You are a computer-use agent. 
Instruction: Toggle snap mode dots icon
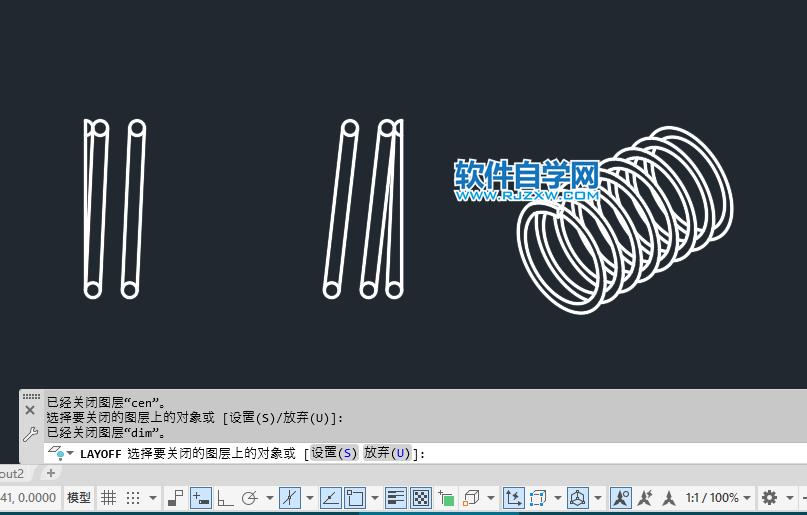pos(133,497)
